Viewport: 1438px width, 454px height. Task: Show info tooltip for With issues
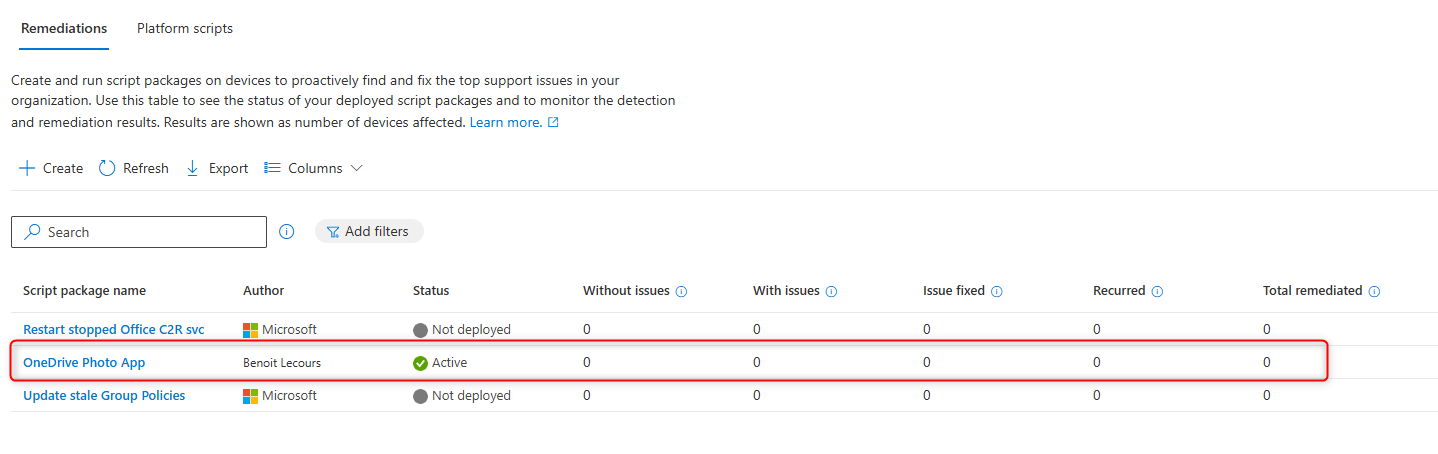832,291
